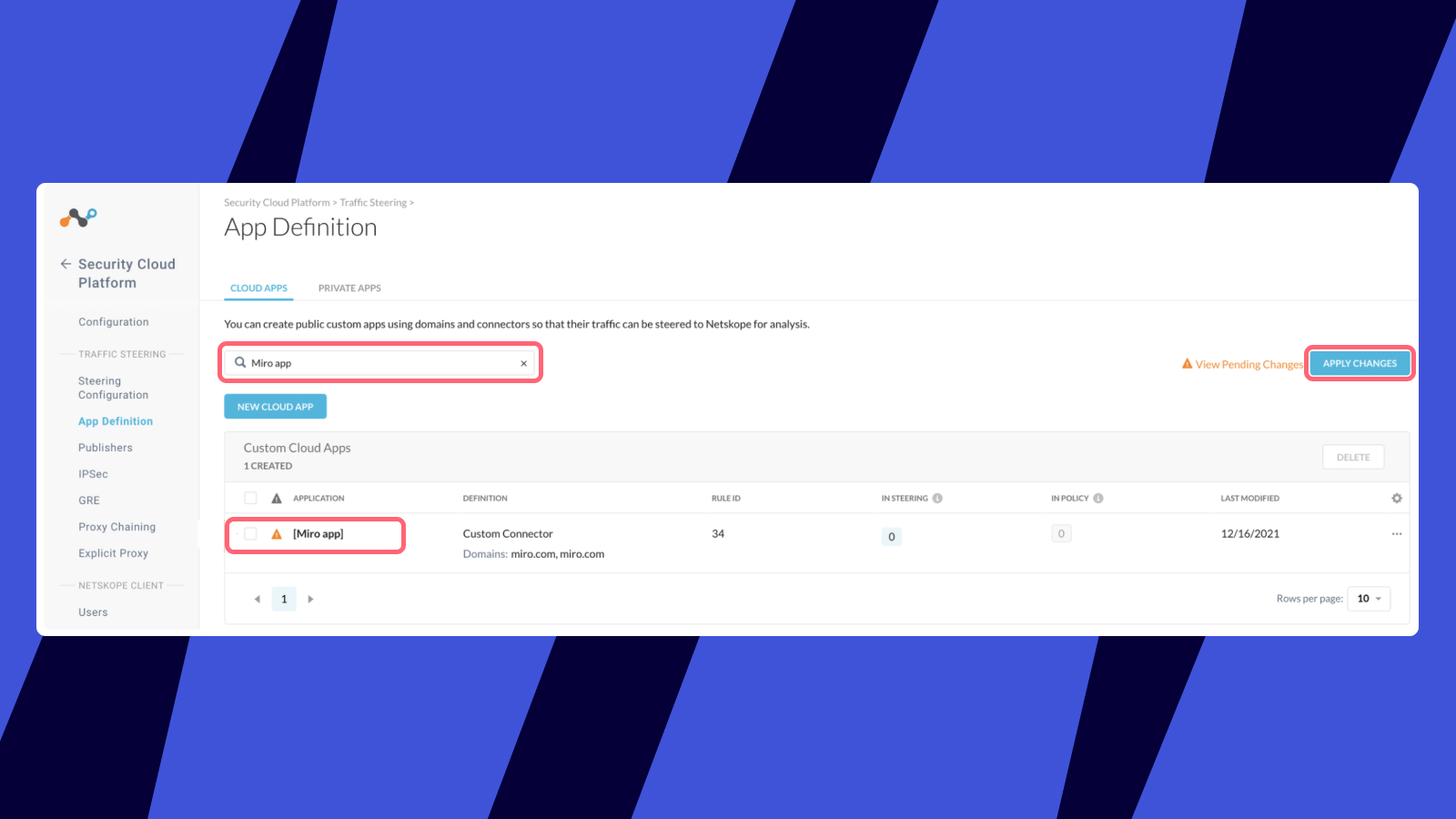This screenshot has width=1456, height=819.
Task: Click the search magnifier icon
Action: coord(239,362)
